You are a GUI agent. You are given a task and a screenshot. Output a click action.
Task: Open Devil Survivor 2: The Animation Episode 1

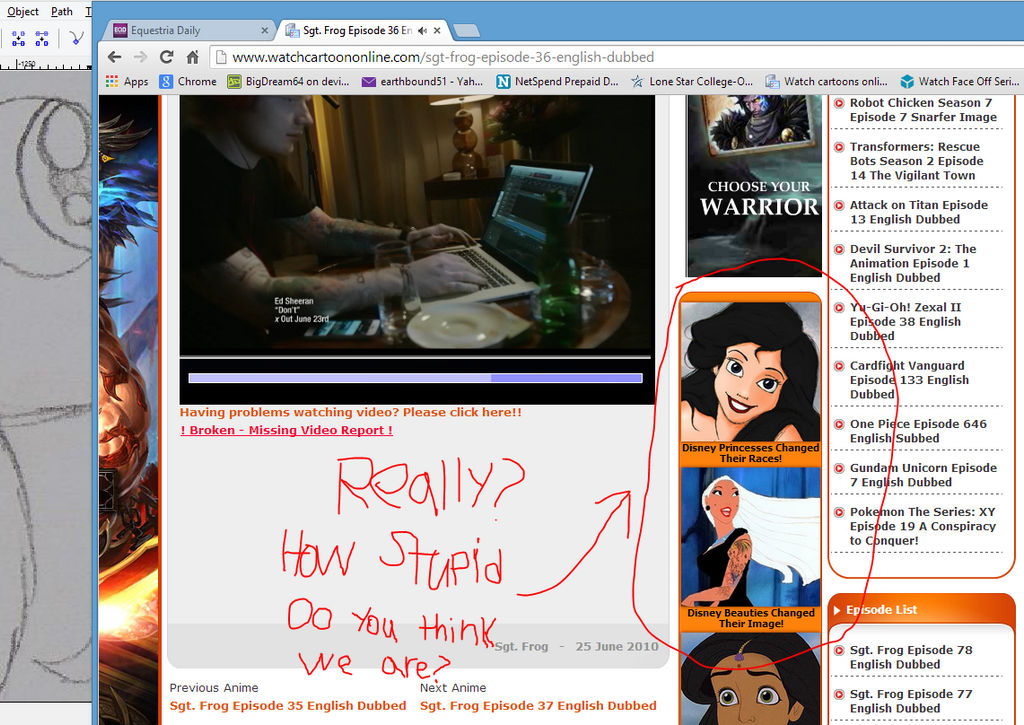point(912,263)
